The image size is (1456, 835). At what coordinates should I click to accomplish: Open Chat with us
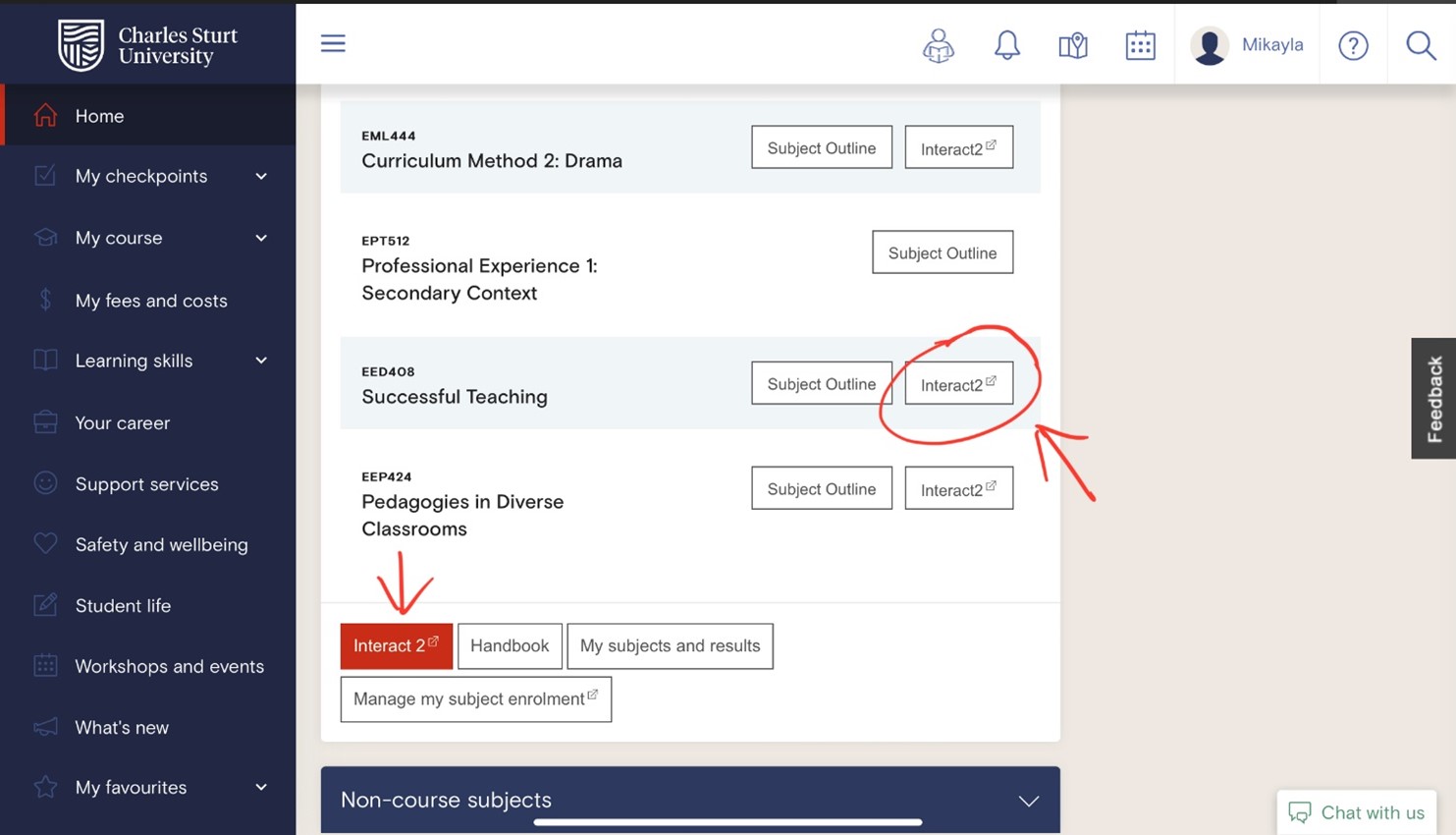tap(1357, 812)
